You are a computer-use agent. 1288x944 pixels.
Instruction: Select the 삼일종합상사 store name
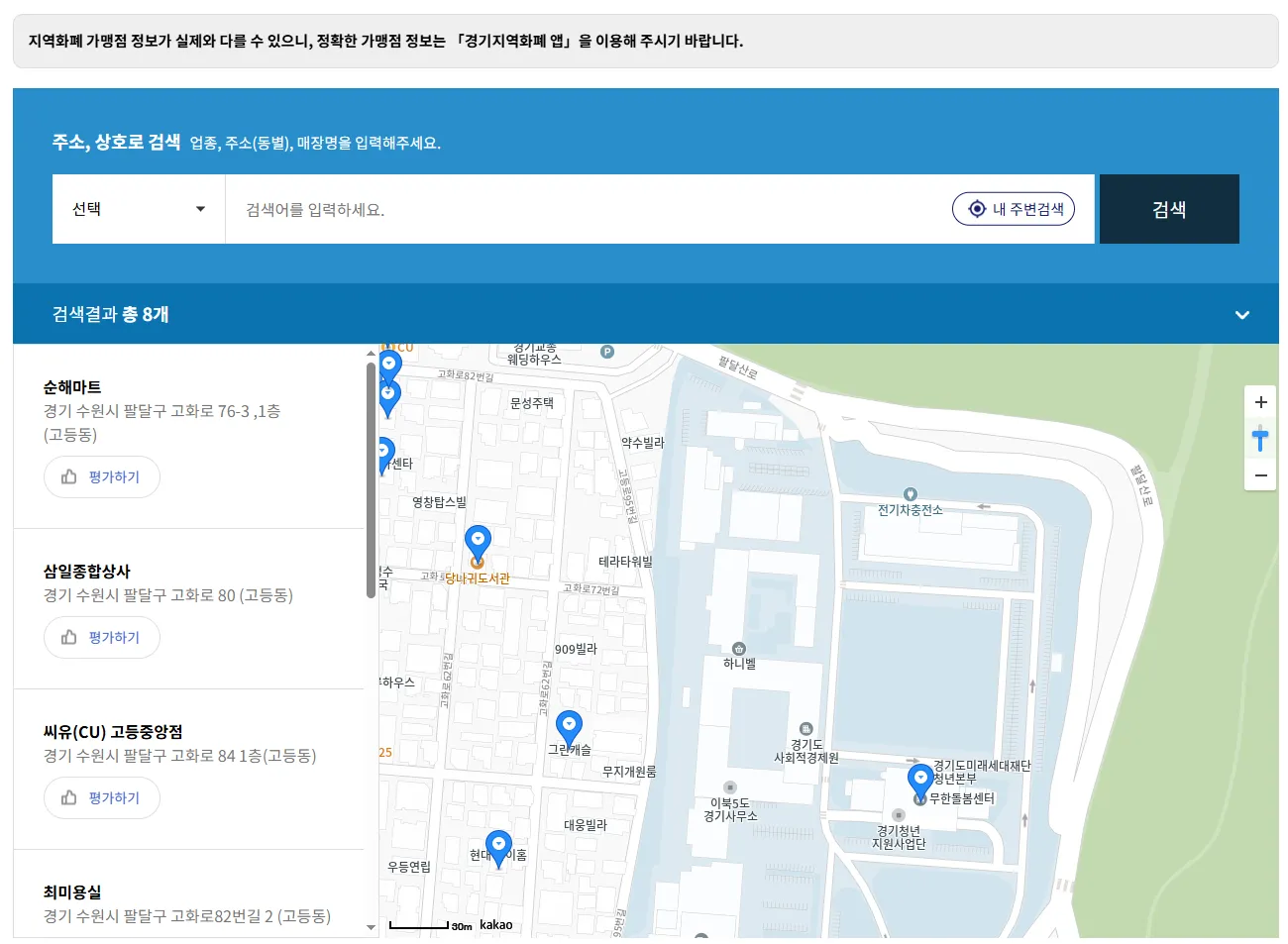point(87,571)
